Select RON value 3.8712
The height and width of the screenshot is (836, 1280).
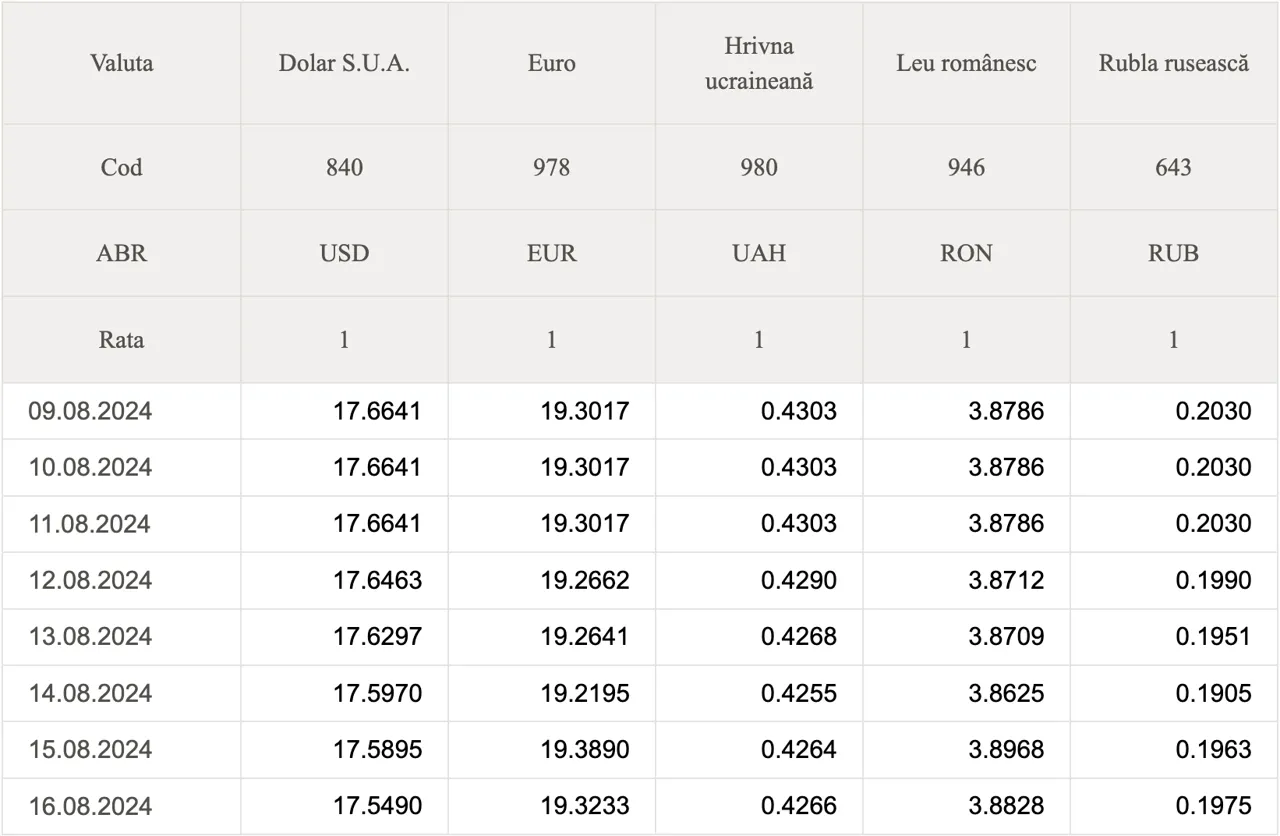pyautogui.click(x=1006, y=580)
